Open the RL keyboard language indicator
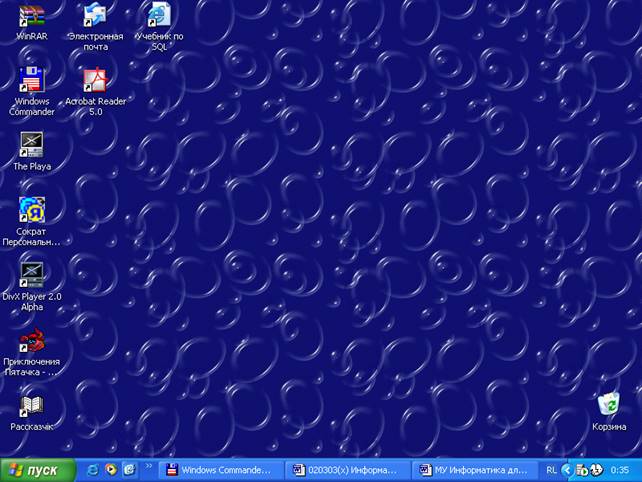This screenshot has width=642, height=482. pos(551,470)
